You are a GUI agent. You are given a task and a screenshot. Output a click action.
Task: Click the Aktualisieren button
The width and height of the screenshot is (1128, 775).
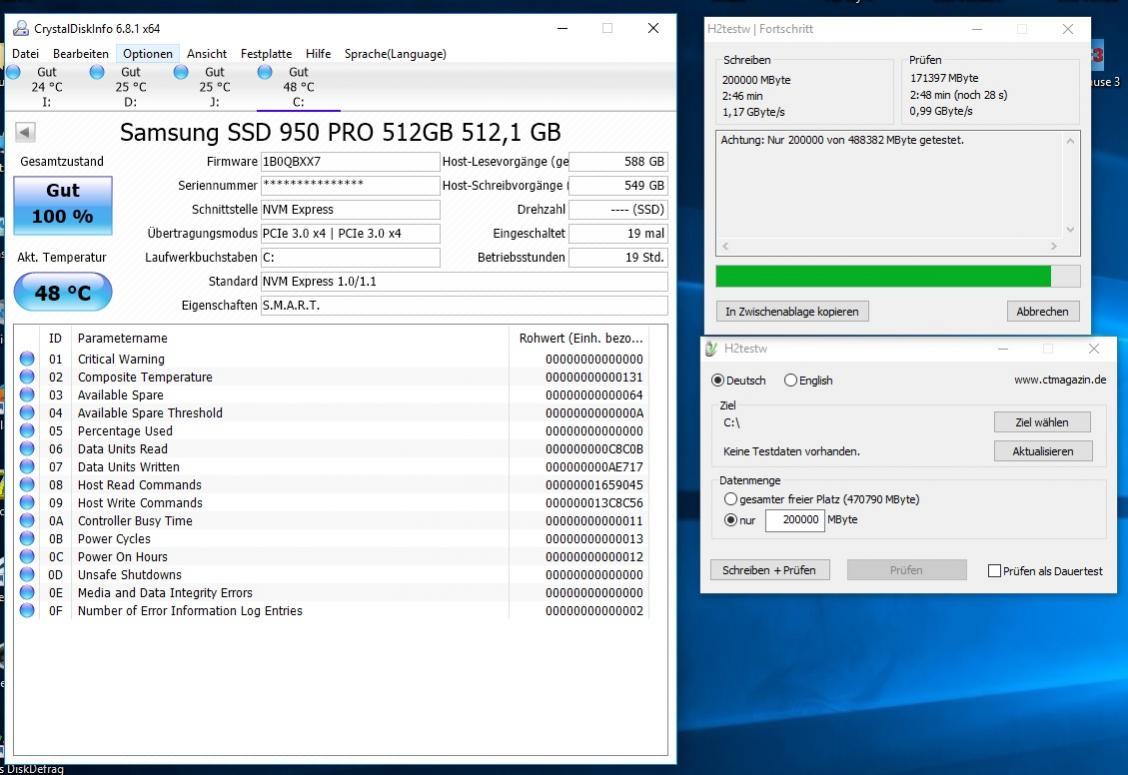1043,451
